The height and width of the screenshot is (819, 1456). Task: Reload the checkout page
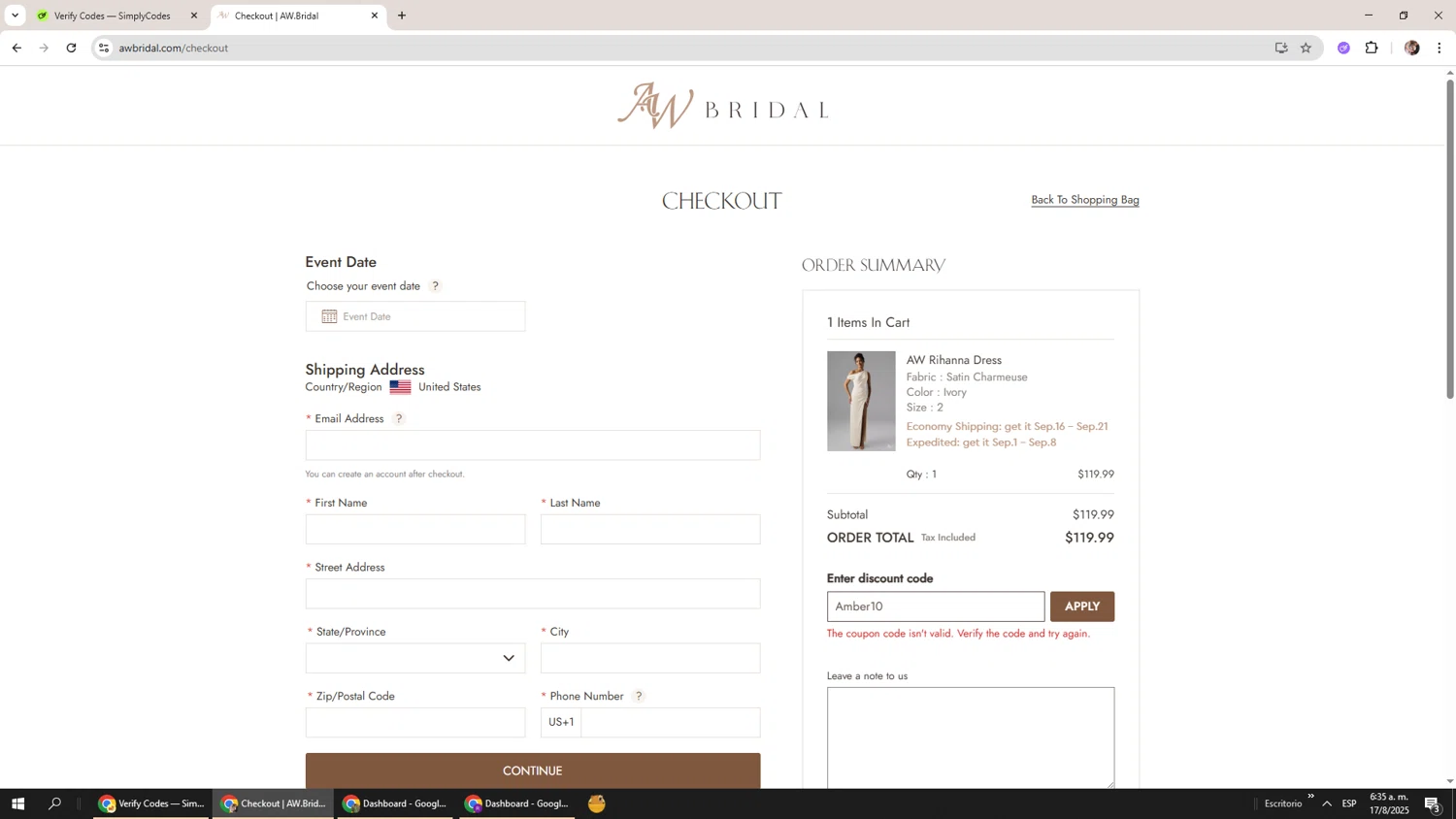tap(71, 48)
